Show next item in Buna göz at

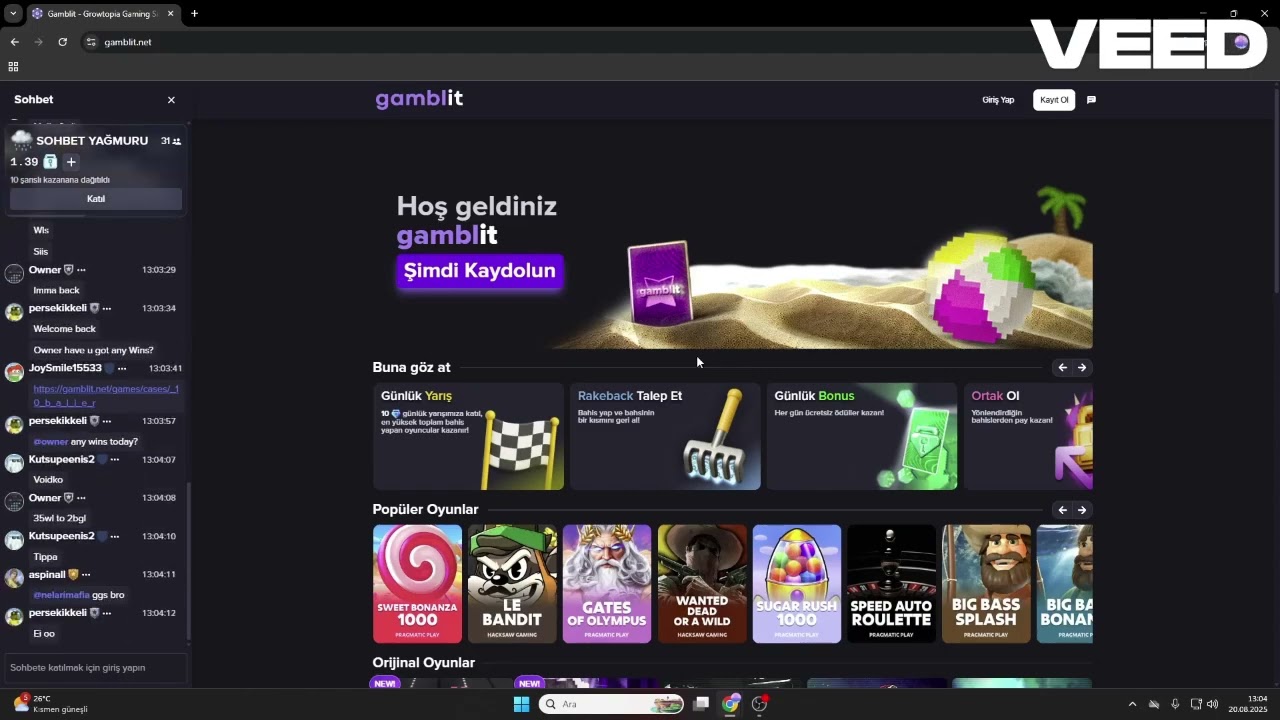(1082, 368)
